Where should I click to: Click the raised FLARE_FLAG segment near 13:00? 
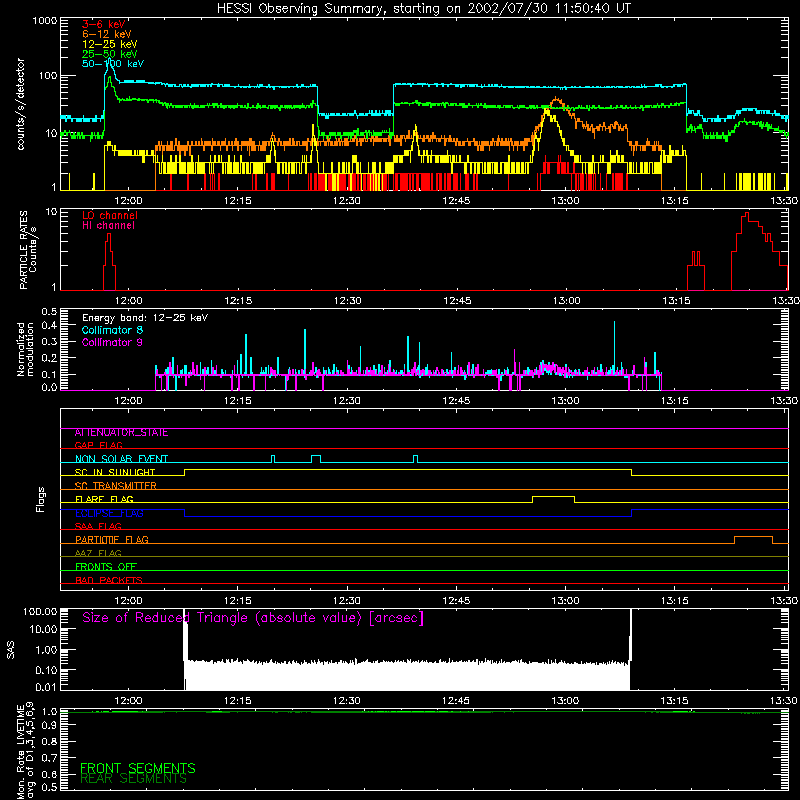[x=554, y=496]
